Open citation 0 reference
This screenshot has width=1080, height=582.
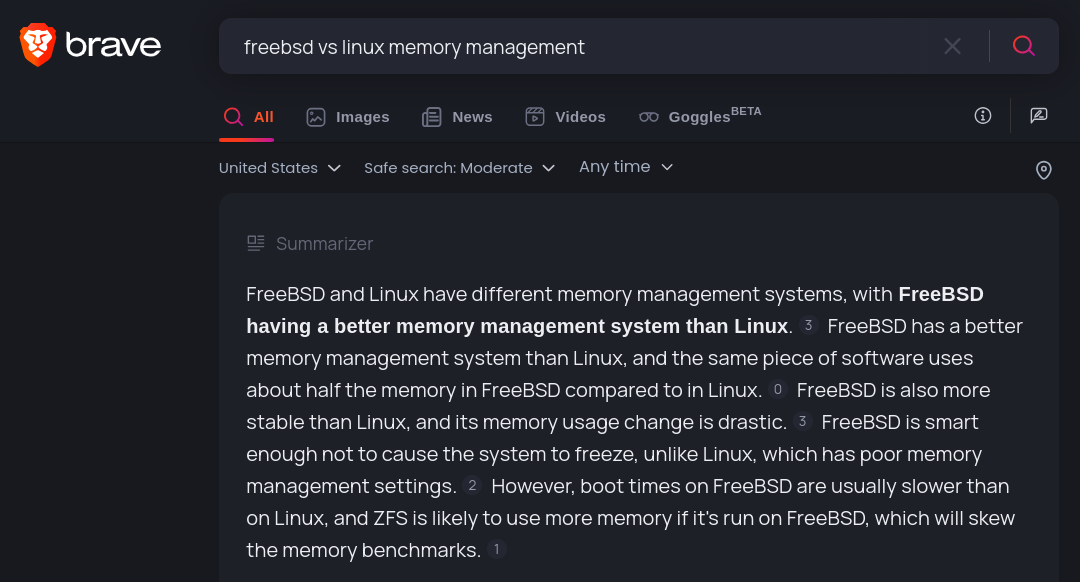pyautogui.click(x=778, y=389)
